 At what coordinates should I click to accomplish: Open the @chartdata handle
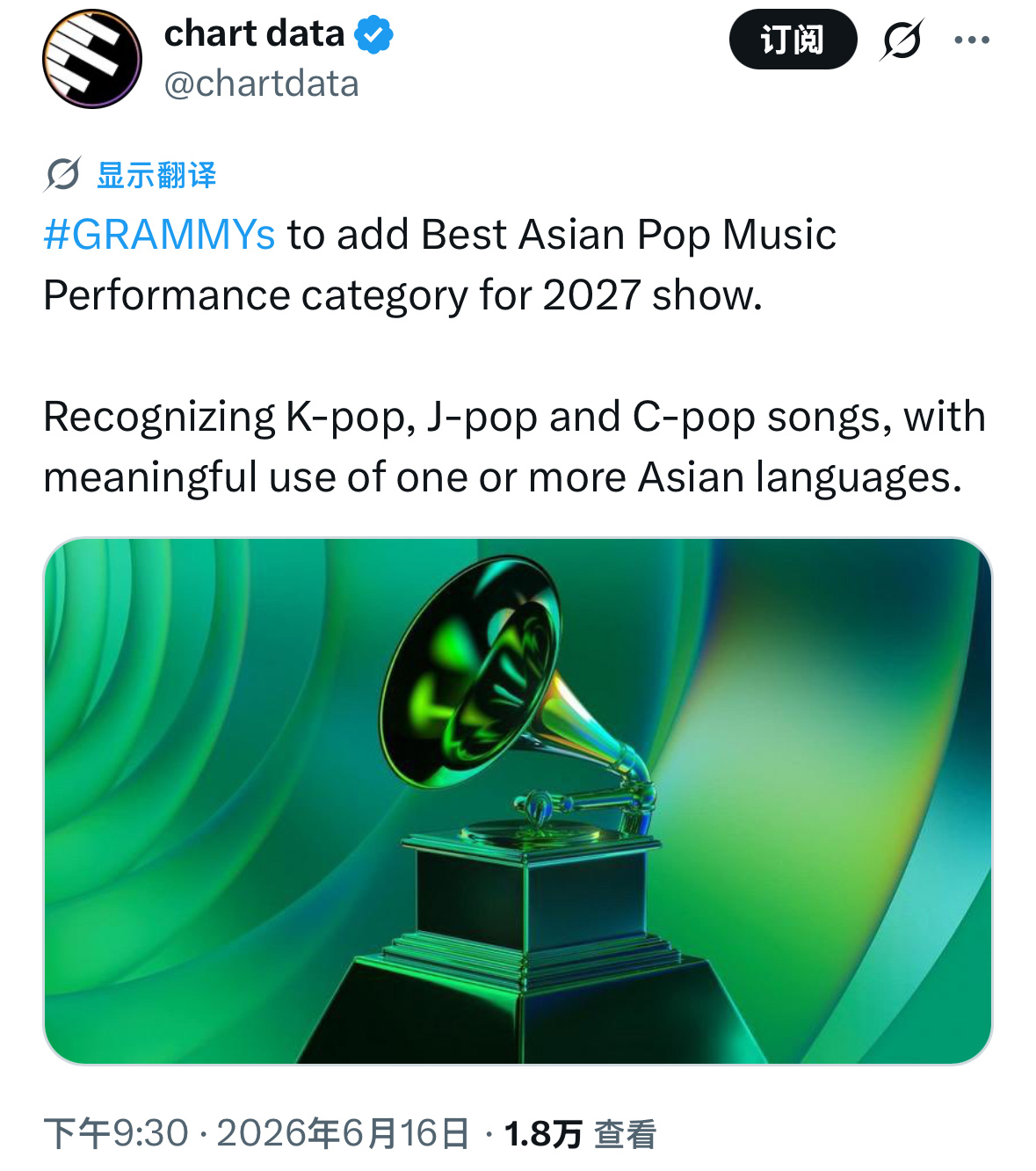coord(262,84)
